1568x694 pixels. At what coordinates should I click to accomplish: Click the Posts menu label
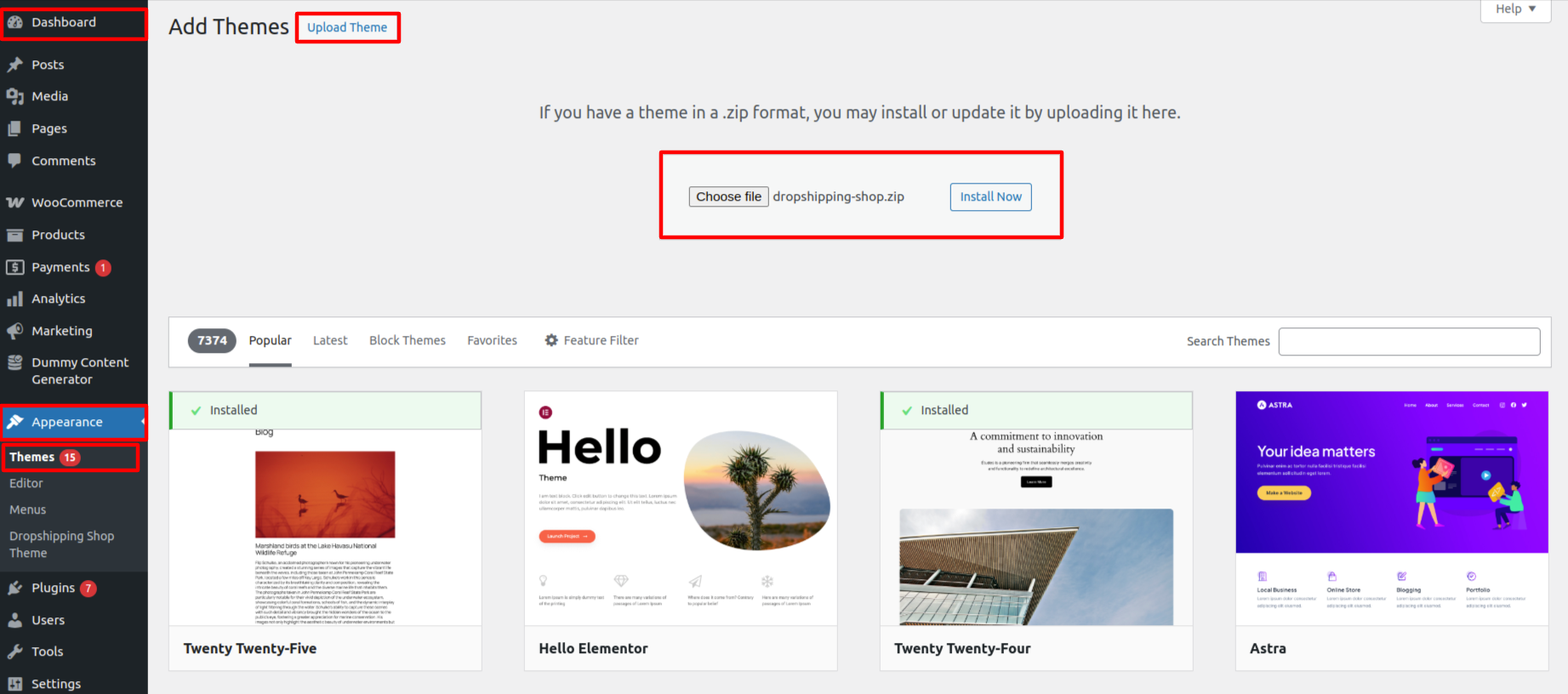(48, 65)
